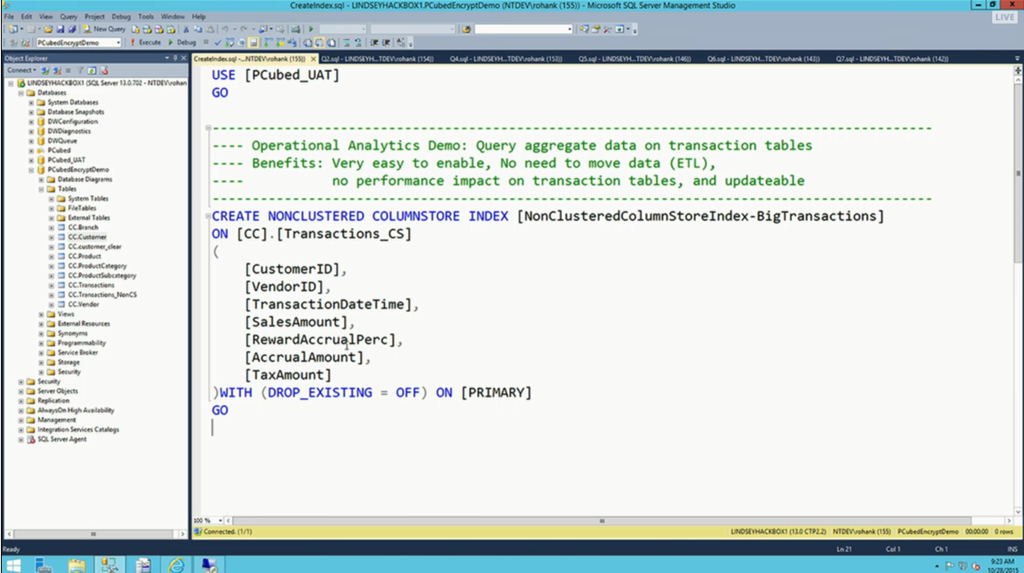Click the Start green arrow icon

pos(311,29)
